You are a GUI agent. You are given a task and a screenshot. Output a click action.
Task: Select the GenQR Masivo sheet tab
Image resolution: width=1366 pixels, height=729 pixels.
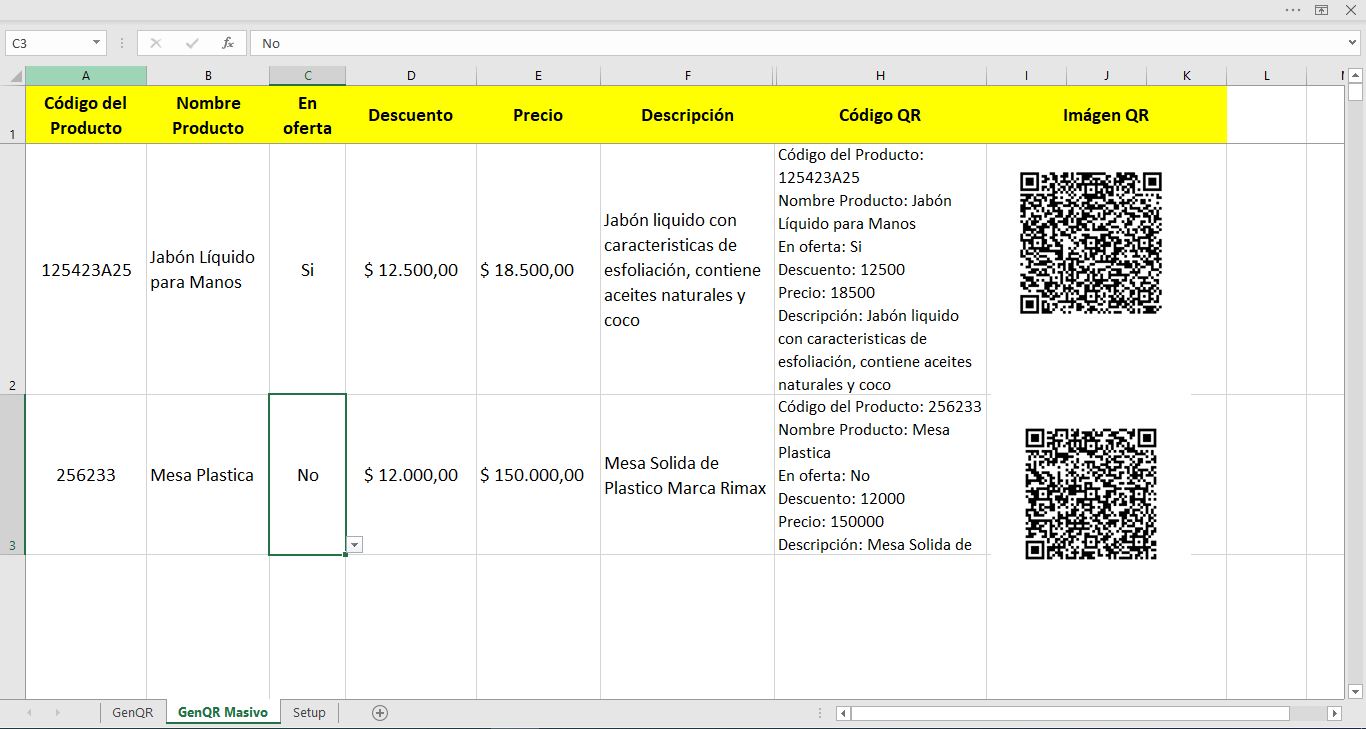[223, 713]
